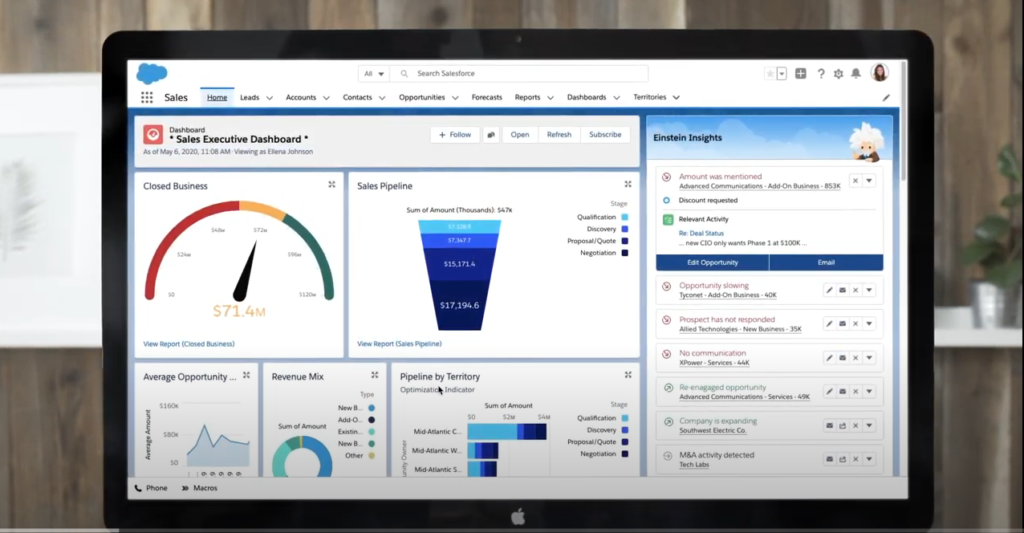Click the Edit Opportunity button
Screen dimensions: 1024x533
click(x=712, y=263)
